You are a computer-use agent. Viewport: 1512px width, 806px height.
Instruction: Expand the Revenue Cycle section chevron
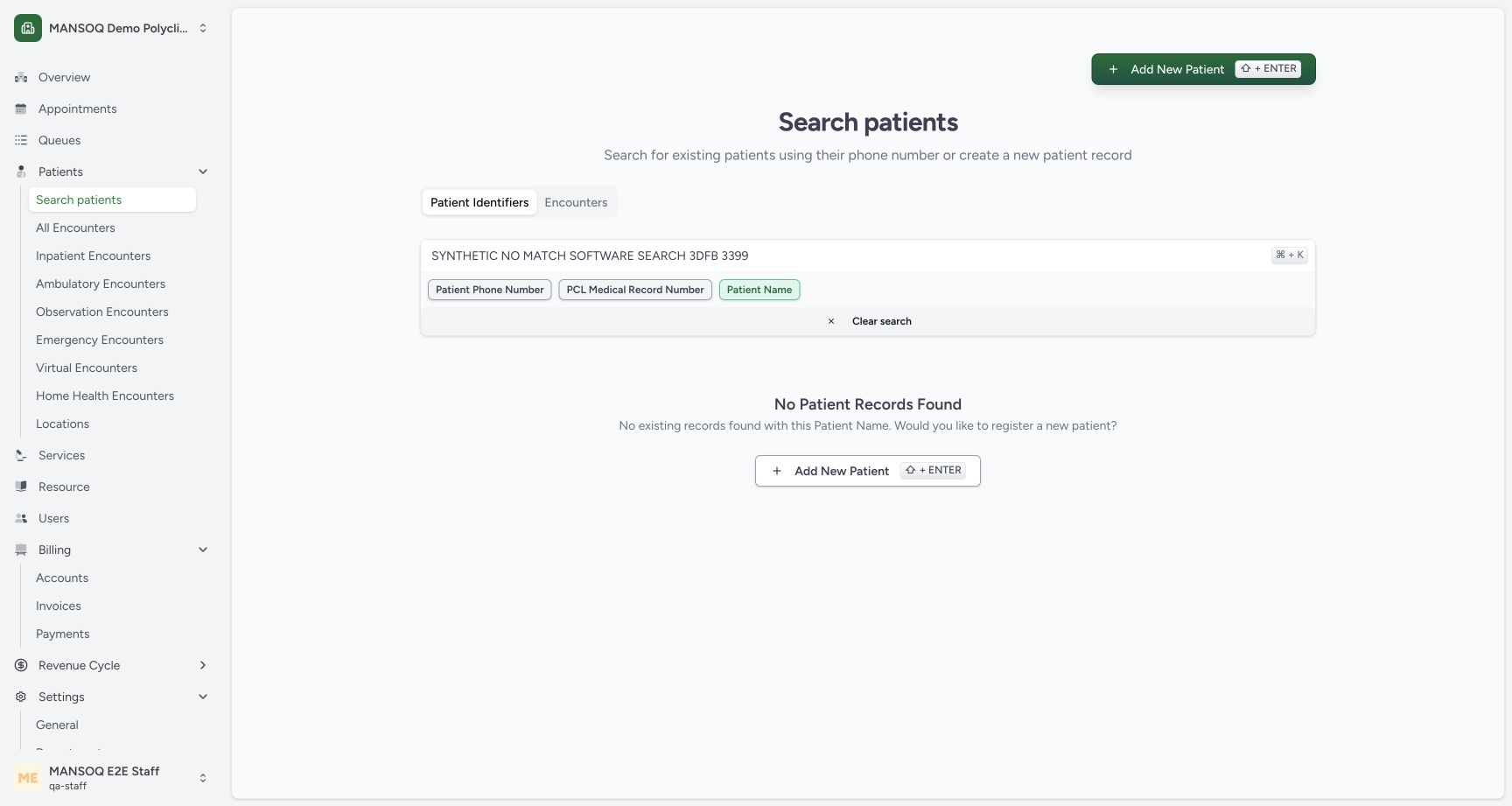click(203, 665)
